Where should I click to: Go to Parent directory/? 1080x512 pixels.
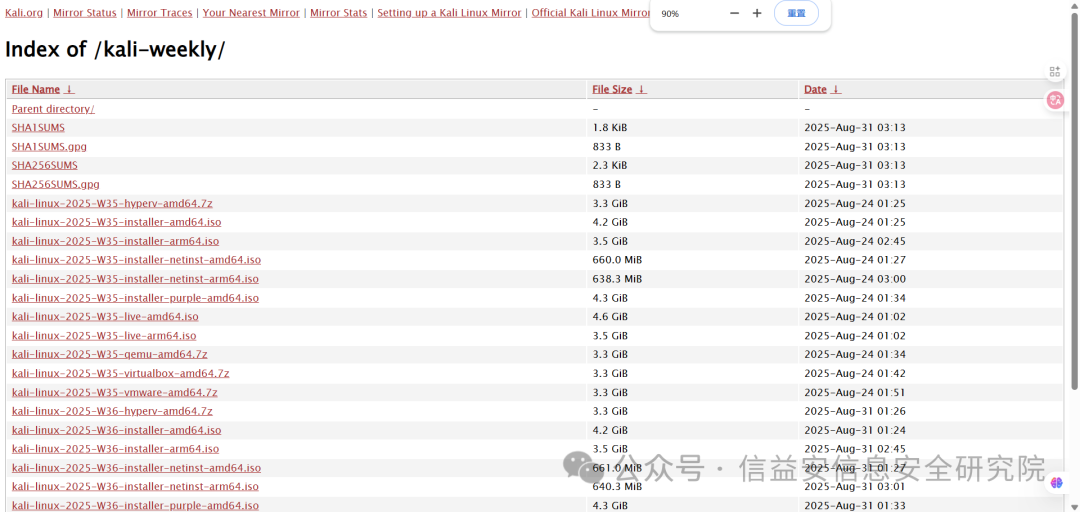click(53, 109)
